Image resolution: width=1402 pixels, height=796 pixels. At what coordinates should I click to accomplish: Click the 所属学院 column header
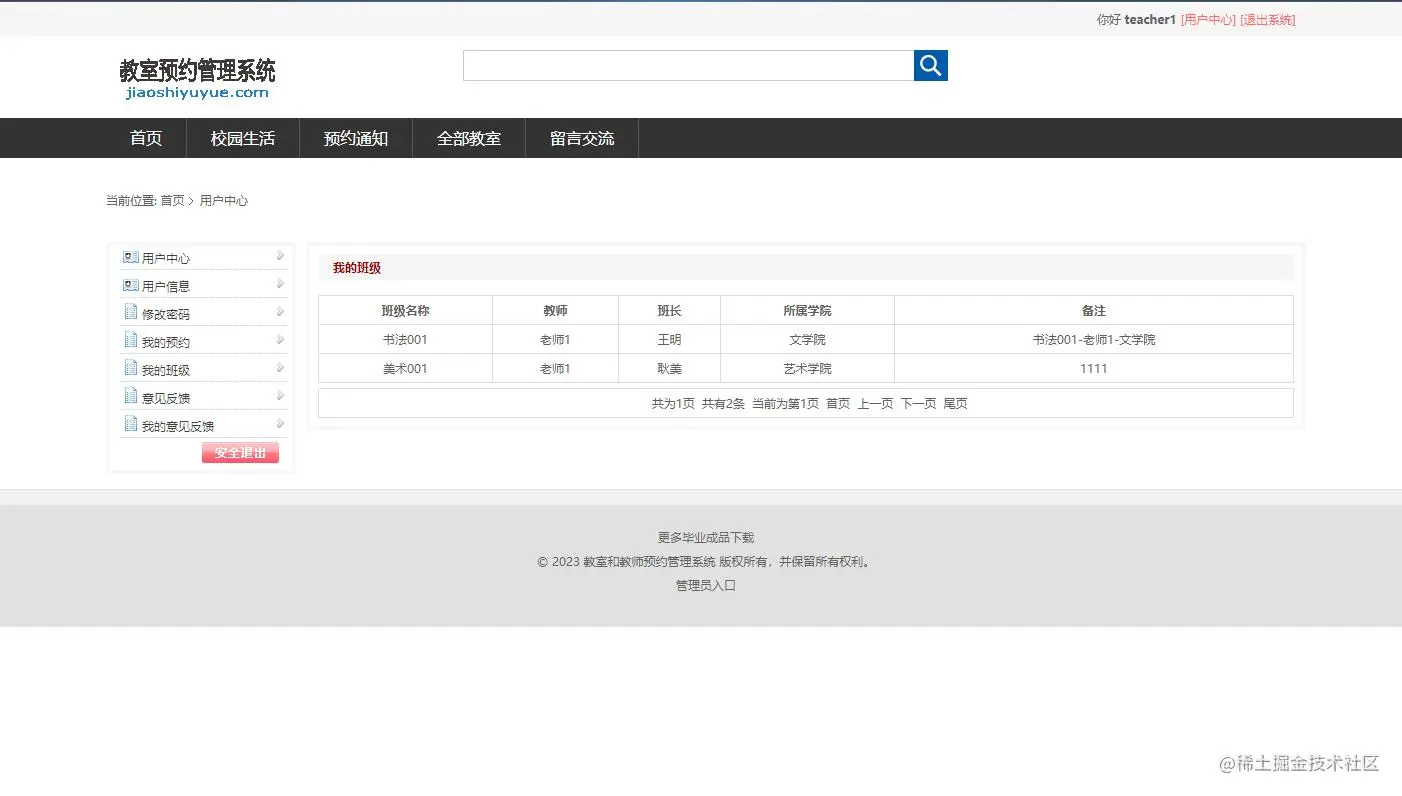pos(807,310)
